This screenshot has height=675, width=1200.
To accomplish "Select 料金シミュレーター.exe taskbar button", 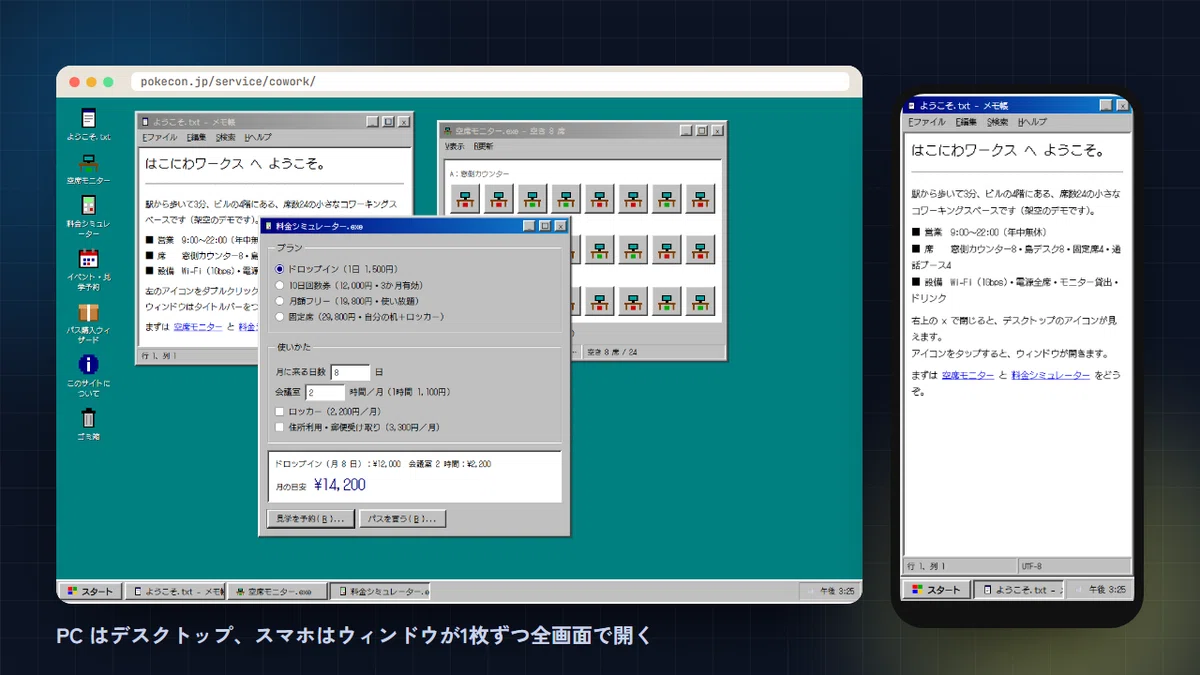I will [x=380, y=592].
